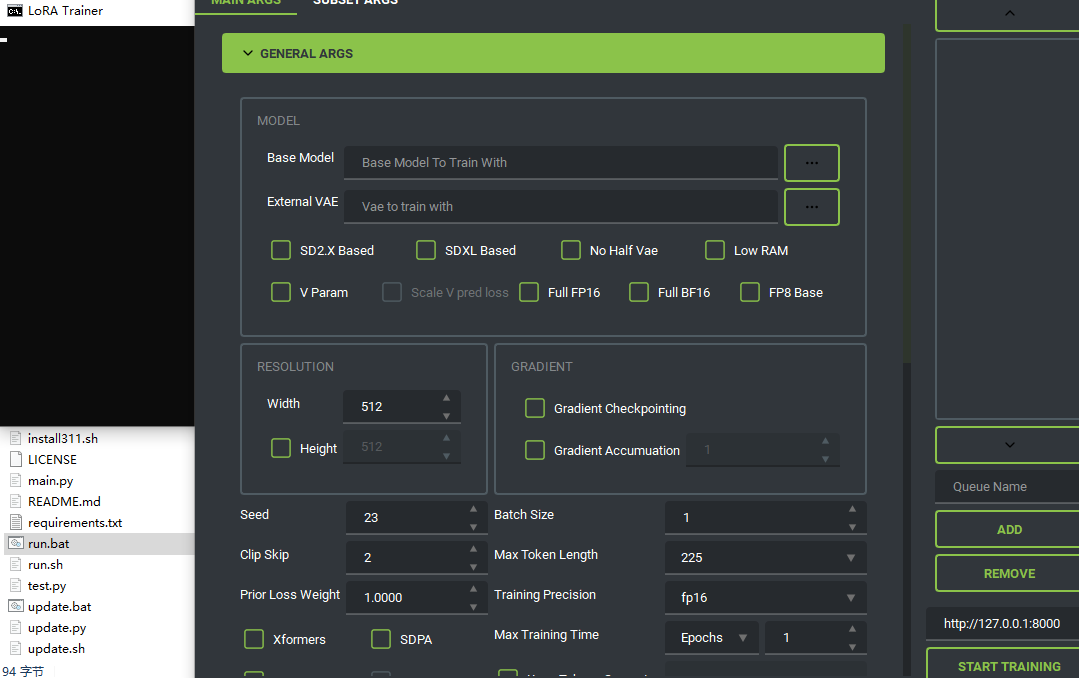This screenshot has height=678, width=1079.
Task: Switch to the Subset Args tab
Action: point(355,3)
